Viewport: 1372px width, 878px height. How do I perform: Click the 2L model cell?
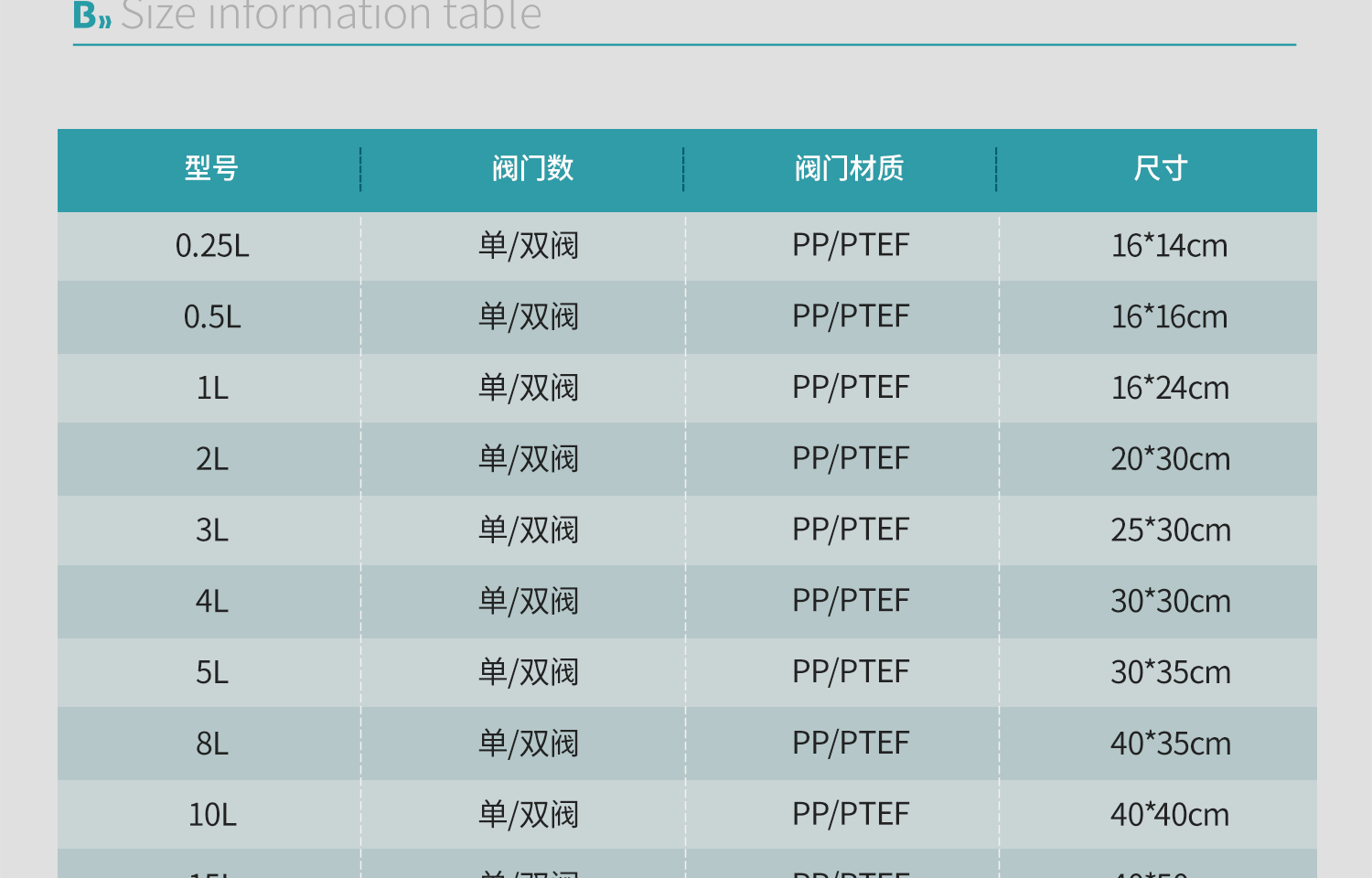pos(212,459)
